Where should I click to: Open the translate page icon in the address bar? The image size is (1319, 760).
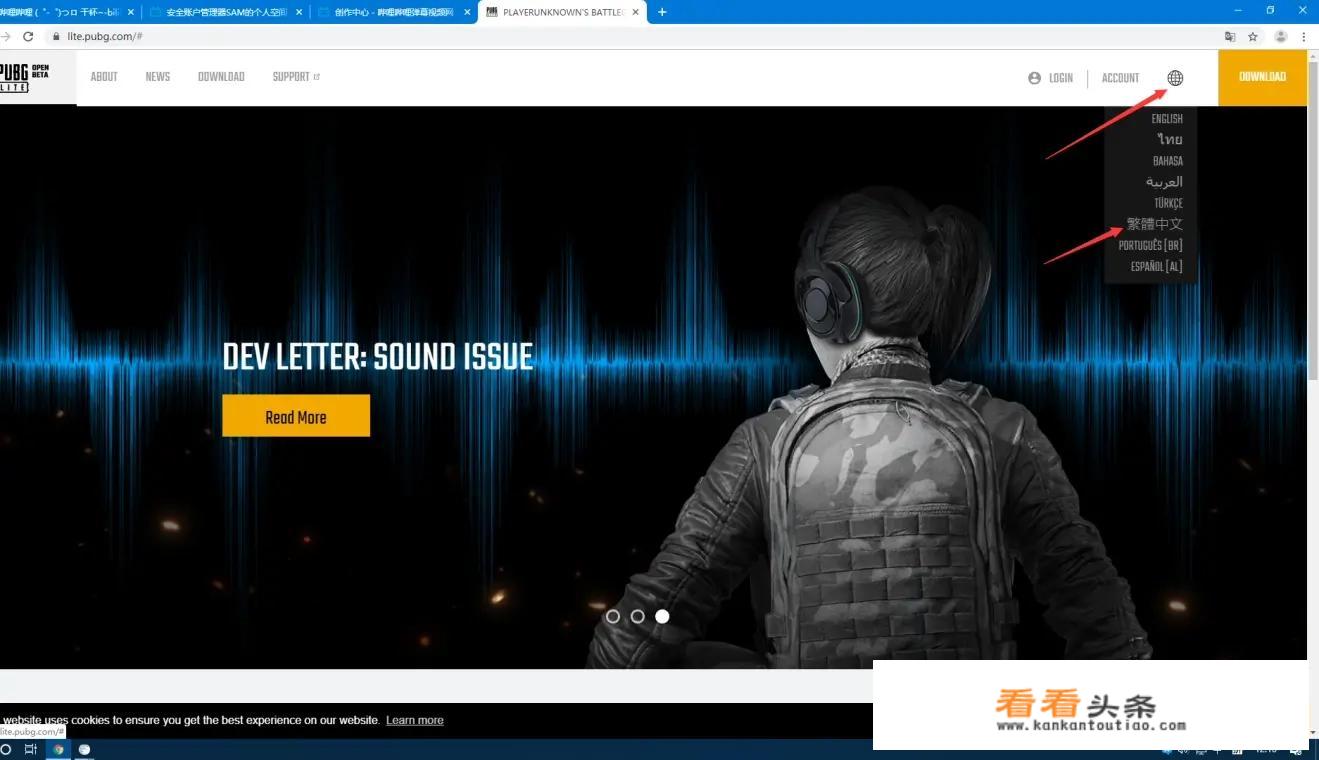[x=1230, y=36]
